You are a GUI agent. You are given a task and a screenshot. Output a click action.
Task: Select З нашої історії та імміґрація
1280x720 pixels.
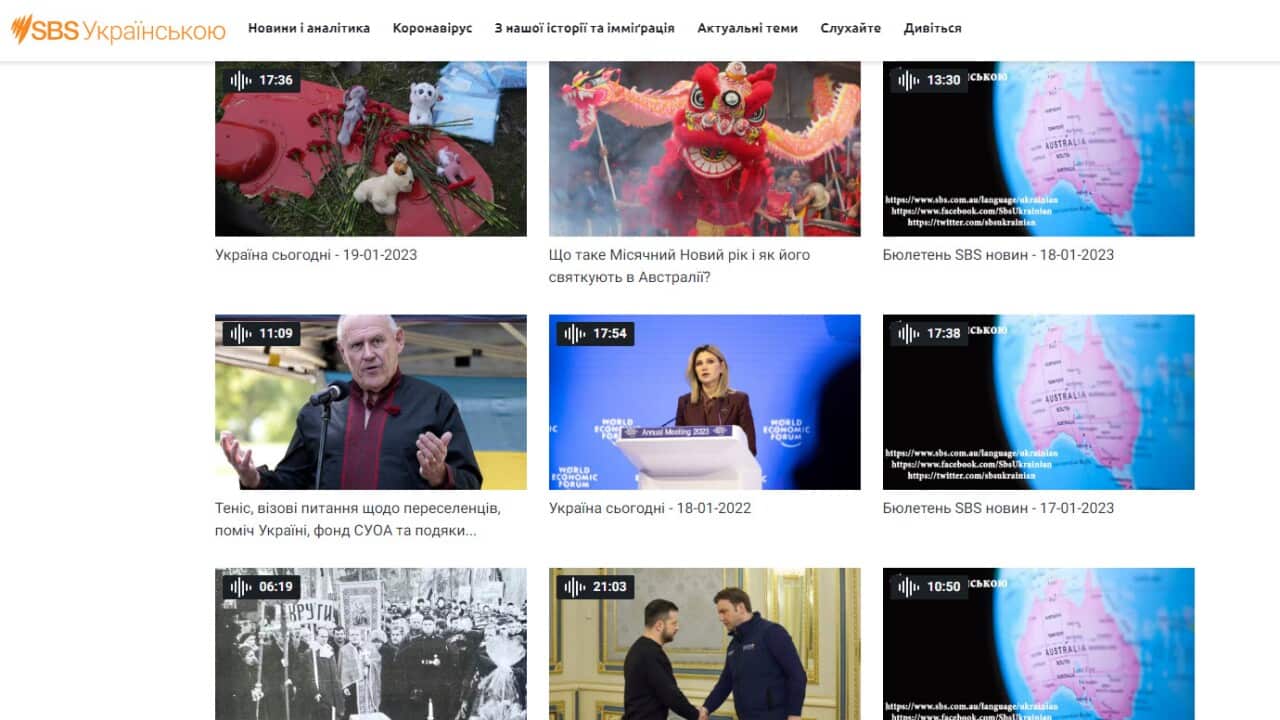583,28
